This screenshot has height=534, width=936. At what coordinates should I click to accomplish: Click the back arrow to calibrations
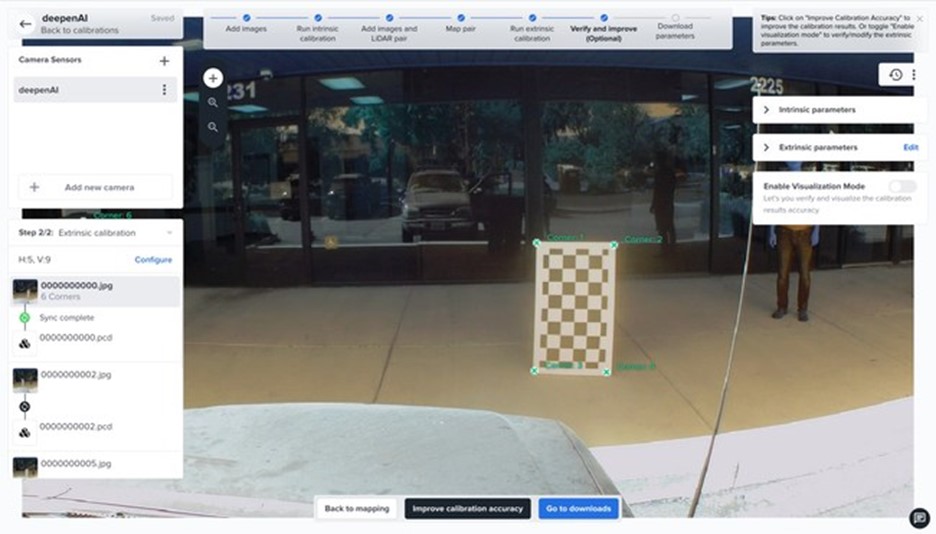click(x=26, y=24)
